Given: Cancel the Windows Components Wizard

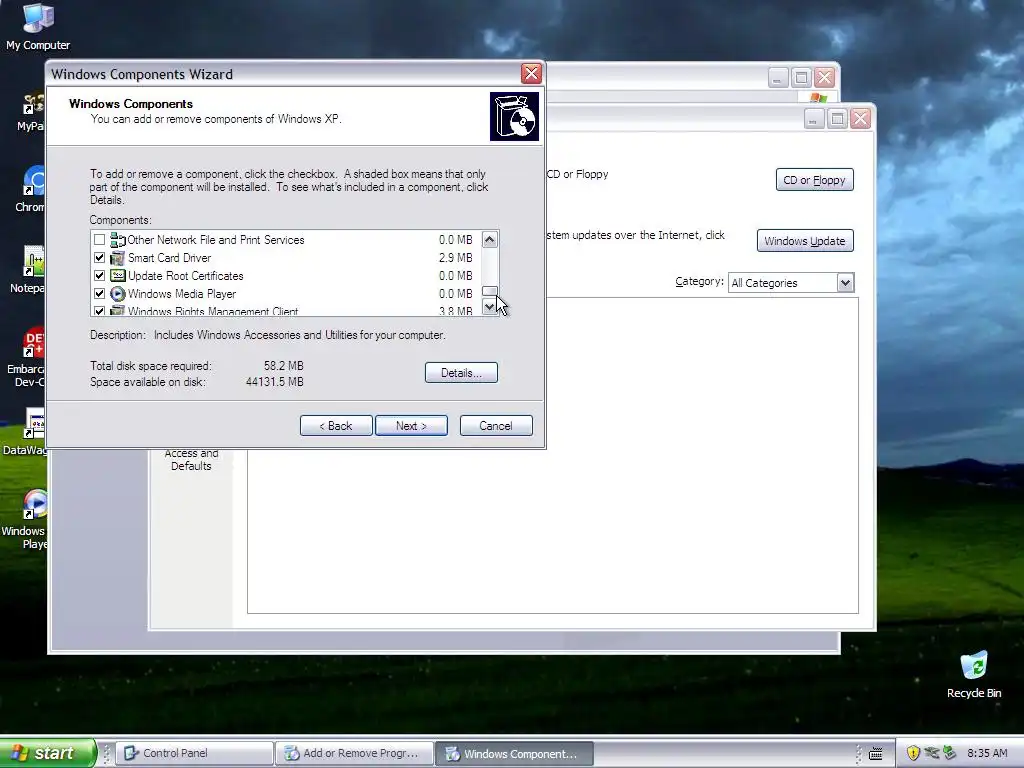Looking at the screenshot, I should click(496, 426).
